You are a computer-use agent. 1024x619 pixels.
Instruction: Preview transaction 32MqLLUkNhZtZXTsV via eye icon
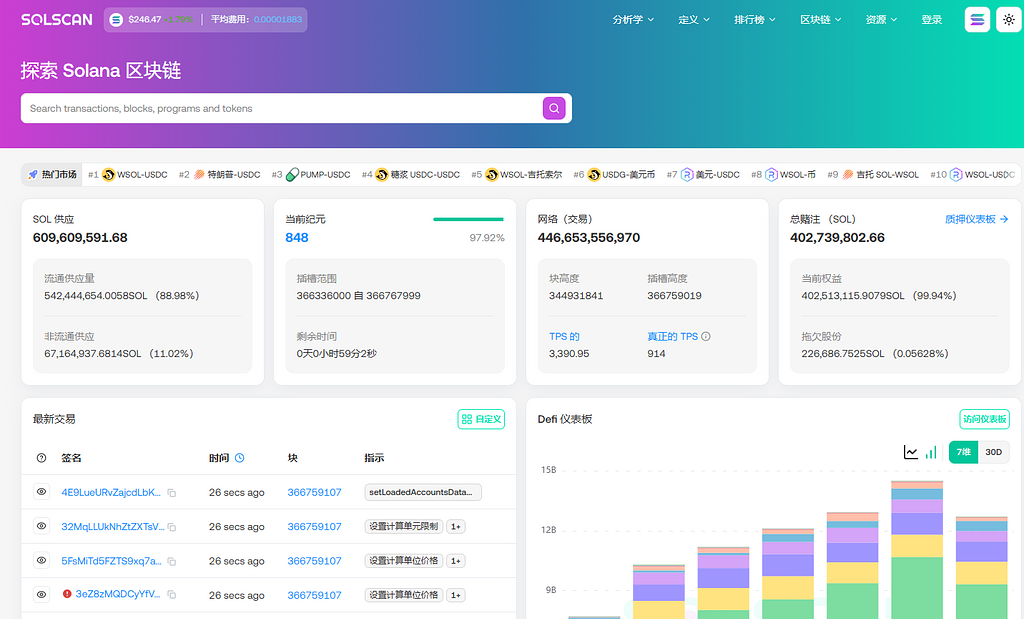click(41, 526)
